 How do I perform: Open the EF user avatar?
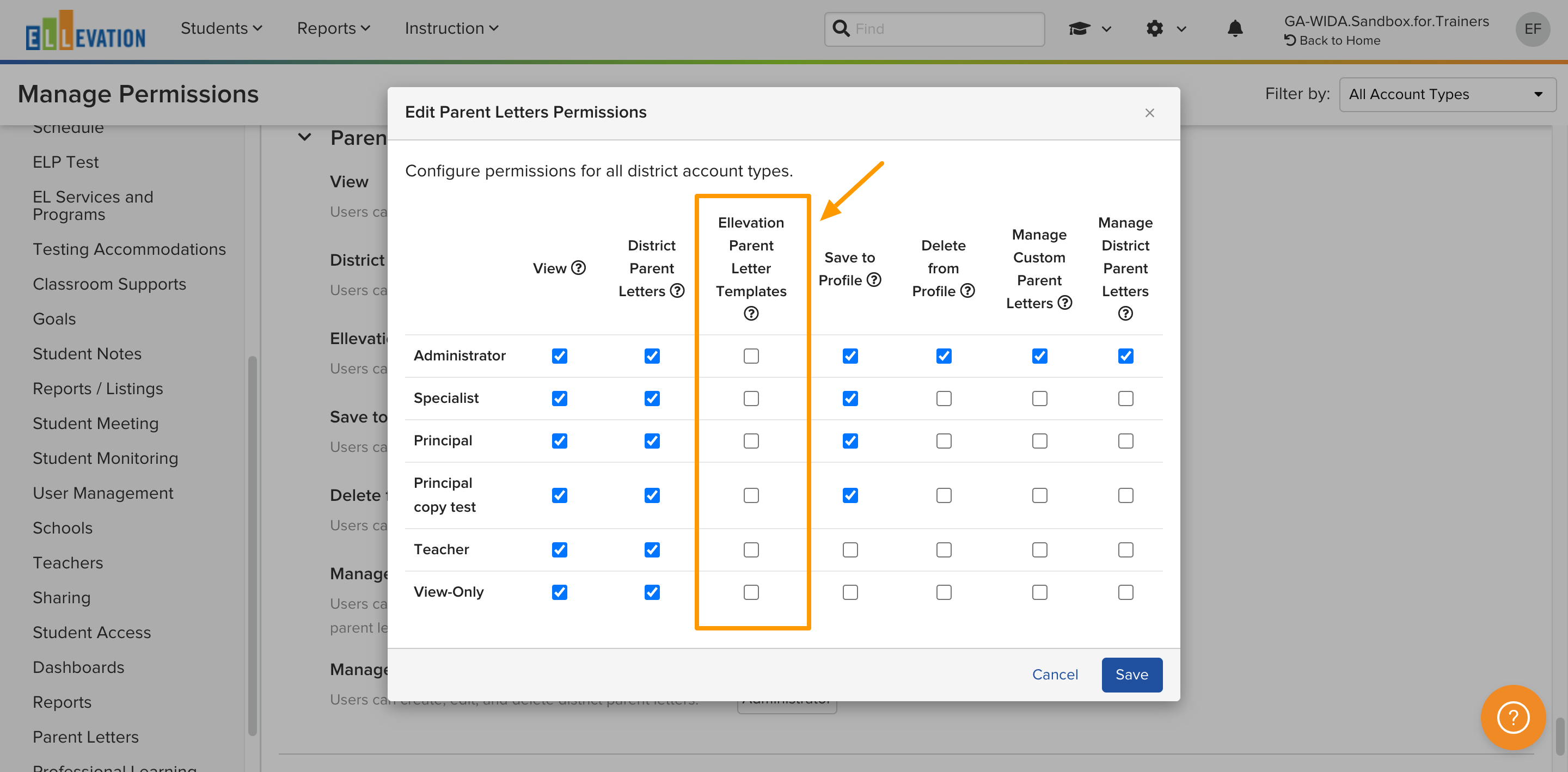pyautogui.click(x=1532, y=29)
